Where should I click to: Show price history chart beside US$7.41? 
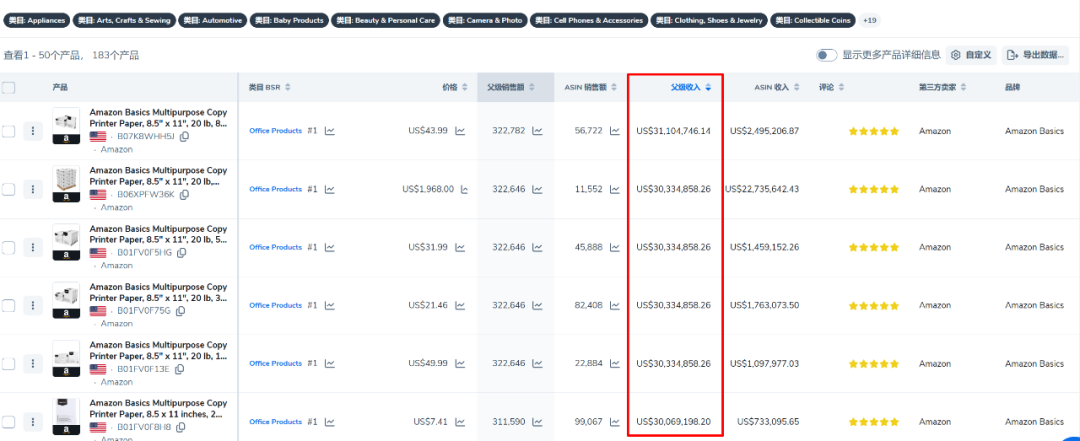click(x=459, y=421)
